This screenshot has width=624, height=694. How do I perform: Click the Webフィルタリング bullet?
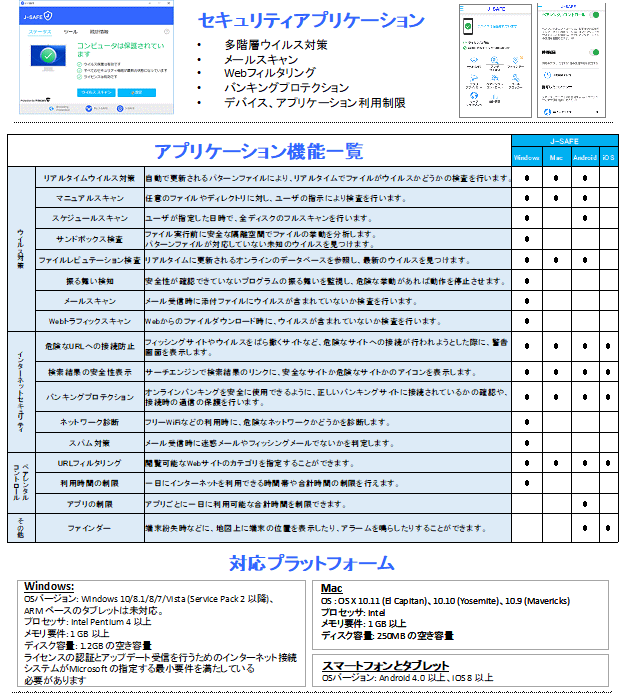pyautogui.click(x=270, y=73)
